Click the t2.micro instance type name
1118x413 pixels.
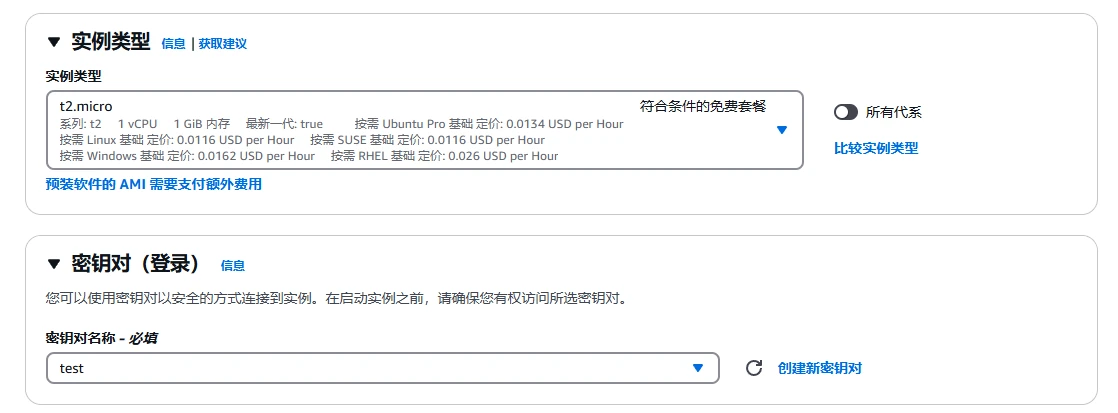click(x=86, y=106)
